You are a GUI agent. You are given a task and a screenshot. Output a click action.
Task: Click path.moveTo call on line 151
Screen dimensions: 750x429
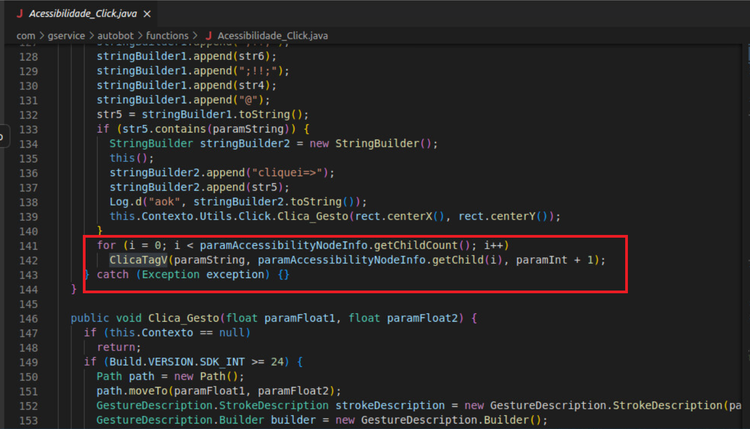(x=134, y=390)
